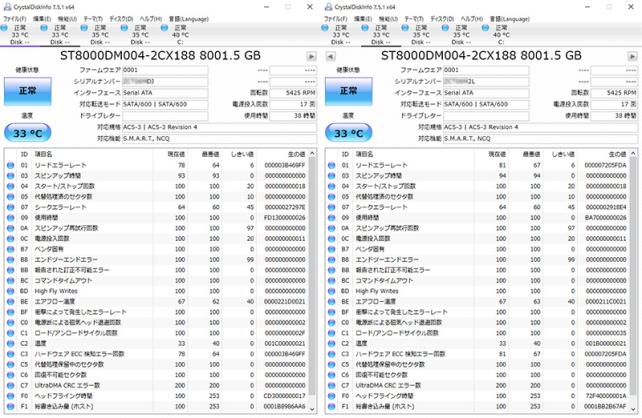
Task: Click status circle for row 0A スピンアップ再試行回数, right window
Action: (332, 228)
